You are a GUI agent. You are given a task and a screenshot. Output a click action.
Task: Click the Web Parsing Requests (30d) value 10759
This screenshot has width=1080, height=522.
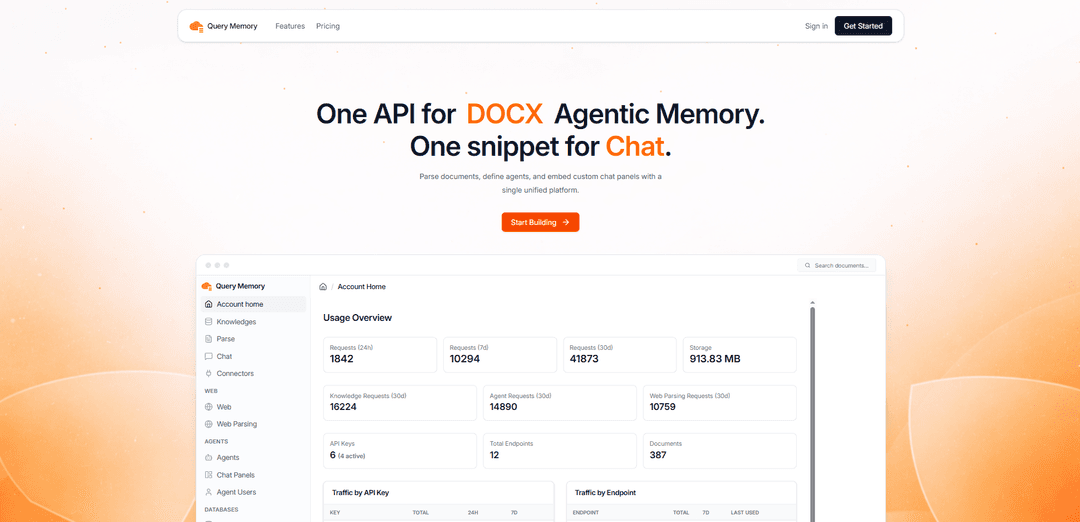click(x=663, y=407)
